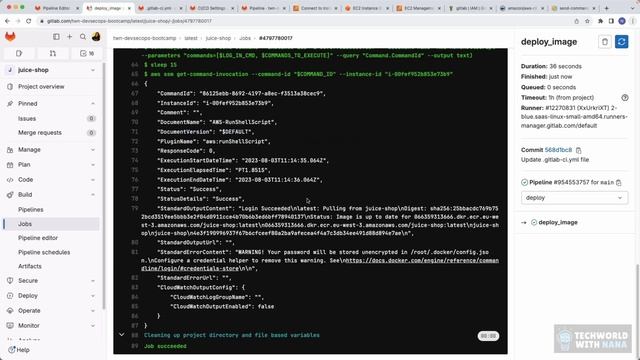Image resolution: width=640 pixels, height=360 pixels.
Task: Open the Help menu
Action: pos(19,350)
